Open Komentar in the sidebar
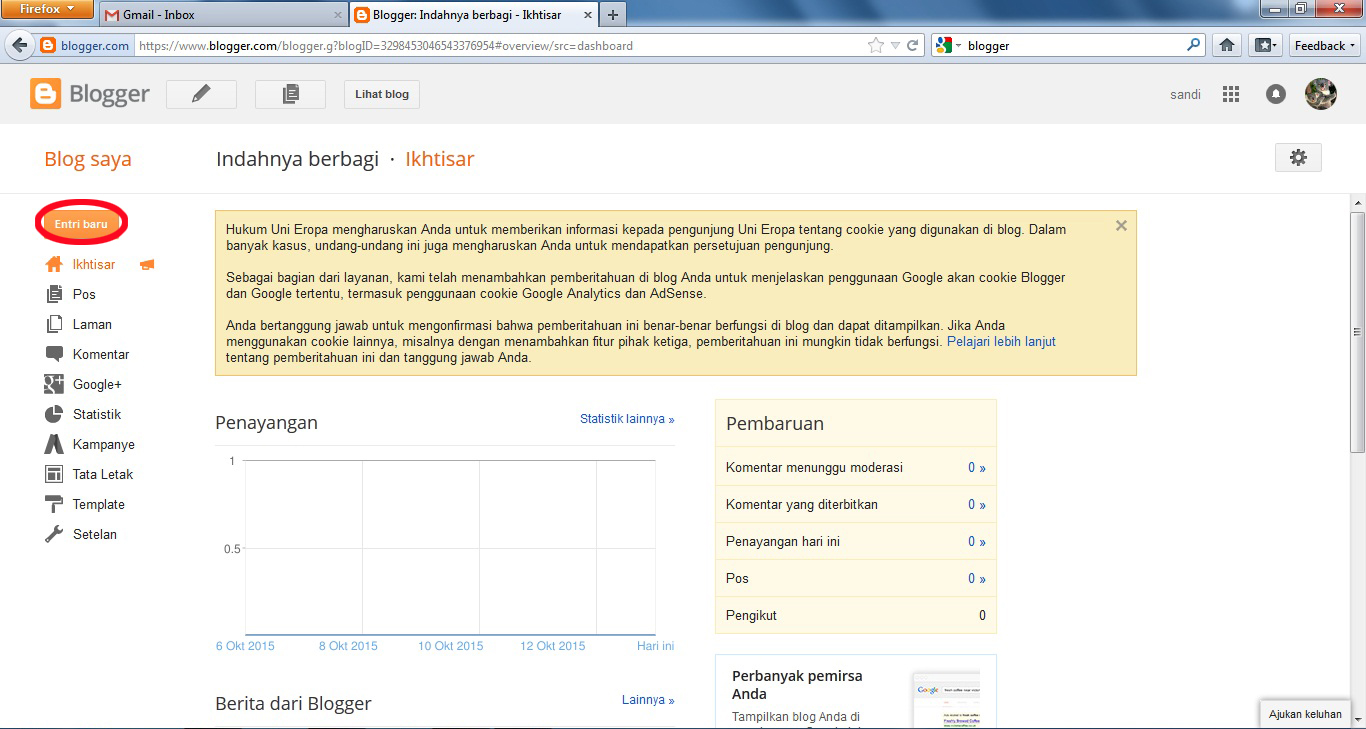The image size is (1366, 729). coord(101,355)
